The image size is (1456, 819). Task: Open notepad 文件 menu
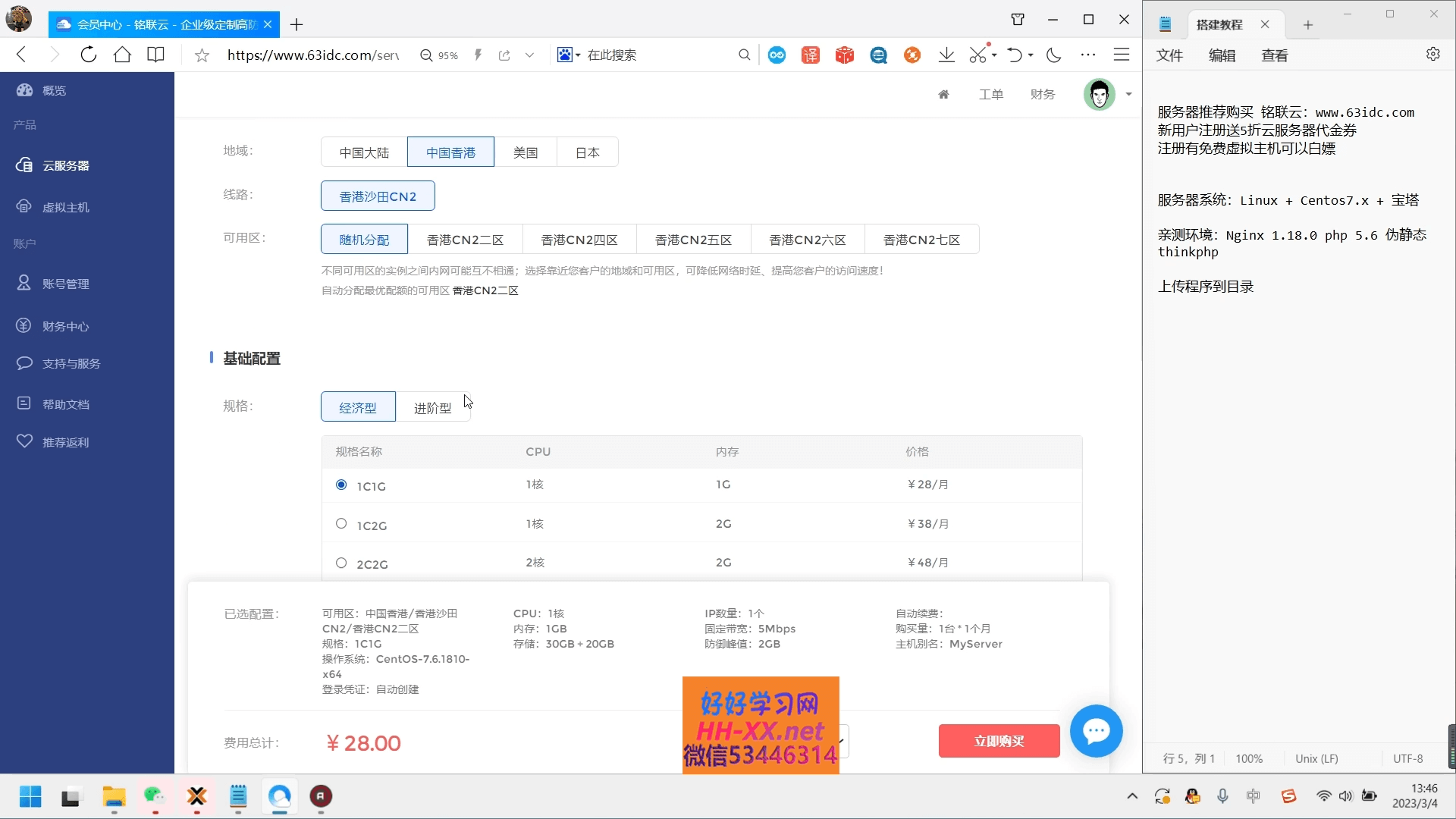click(1169, 55)
